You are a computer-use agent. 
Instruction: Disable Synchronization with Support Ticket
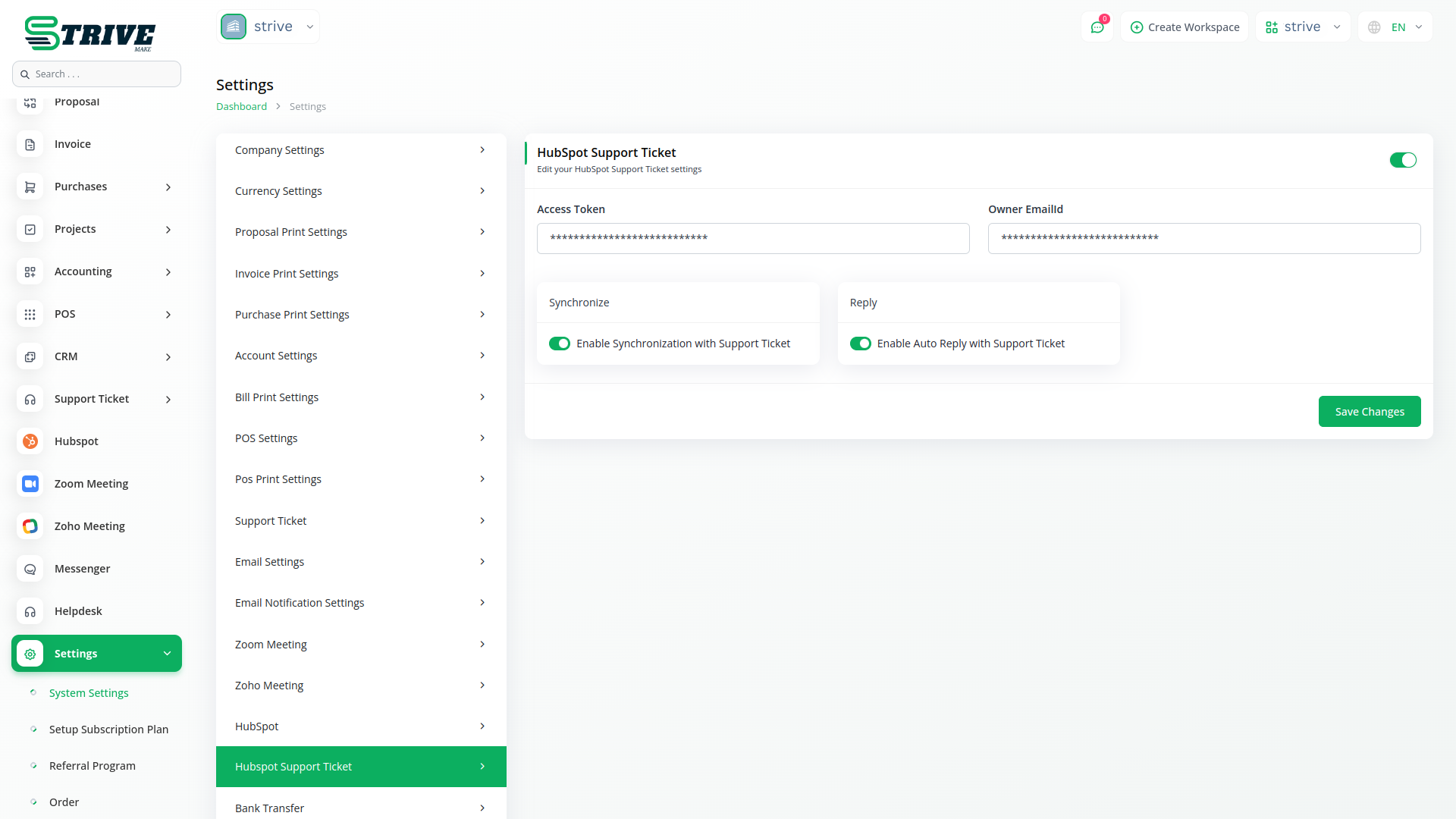point(560,344)
